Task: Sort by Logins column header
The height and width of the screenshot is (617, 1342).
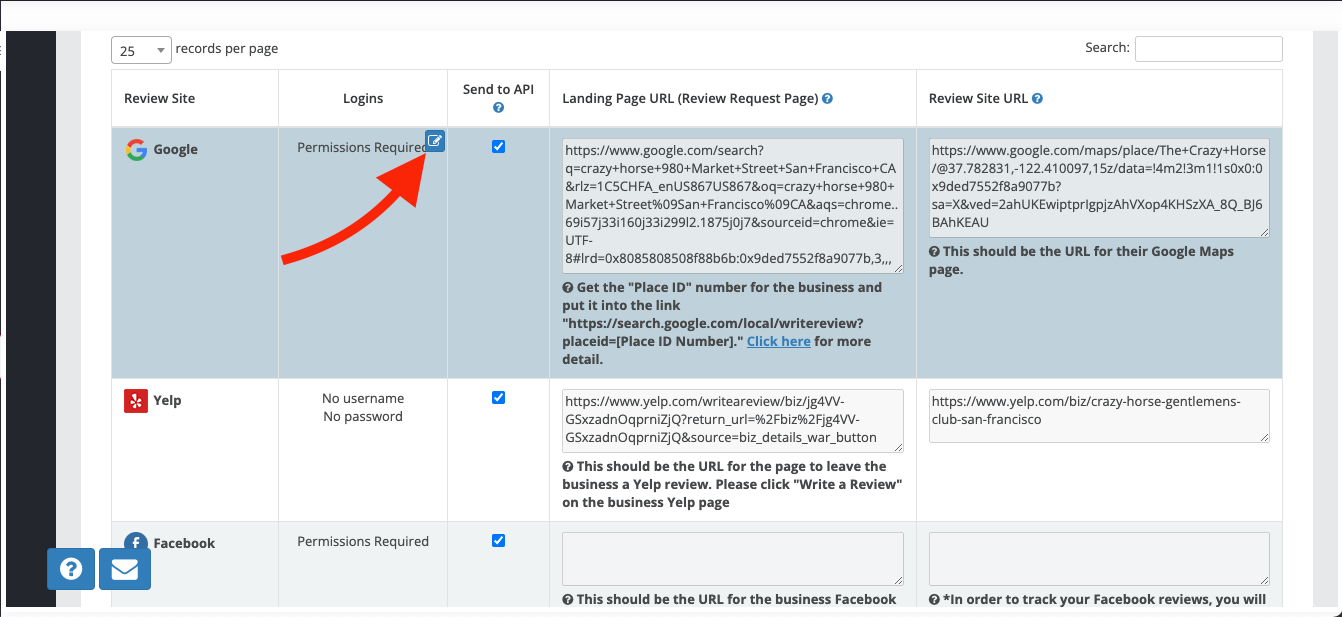Action: coord(362,99)
